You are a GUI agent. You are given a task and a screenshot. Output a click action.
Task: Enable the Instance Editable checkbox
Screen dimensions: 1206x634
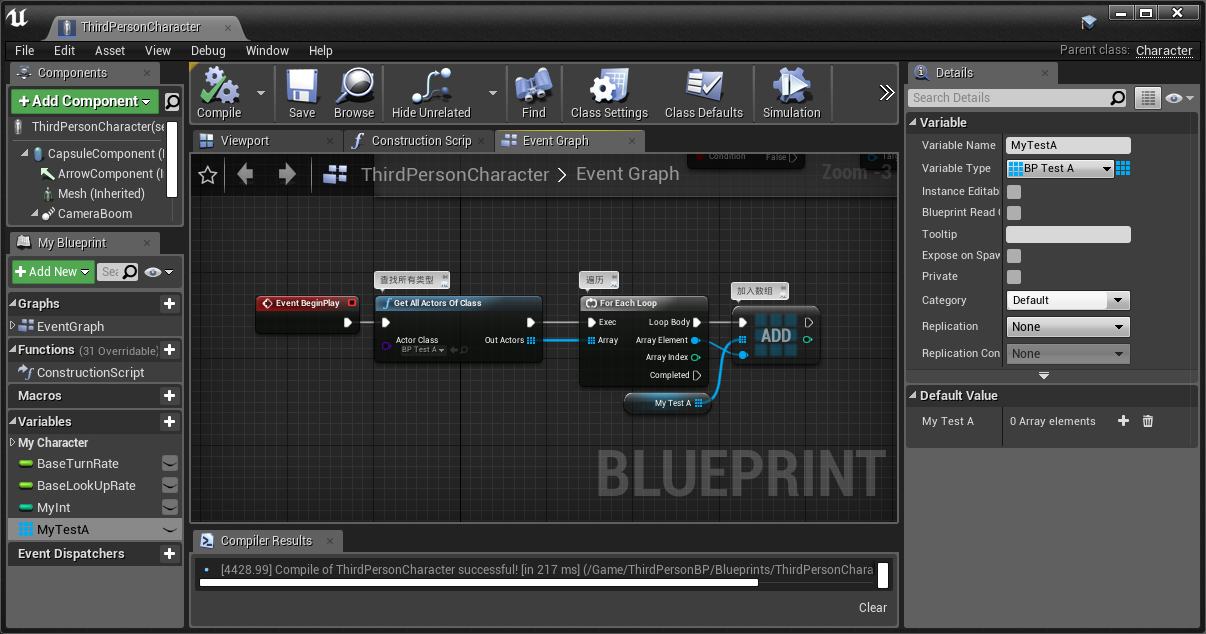pos(1013,191)
